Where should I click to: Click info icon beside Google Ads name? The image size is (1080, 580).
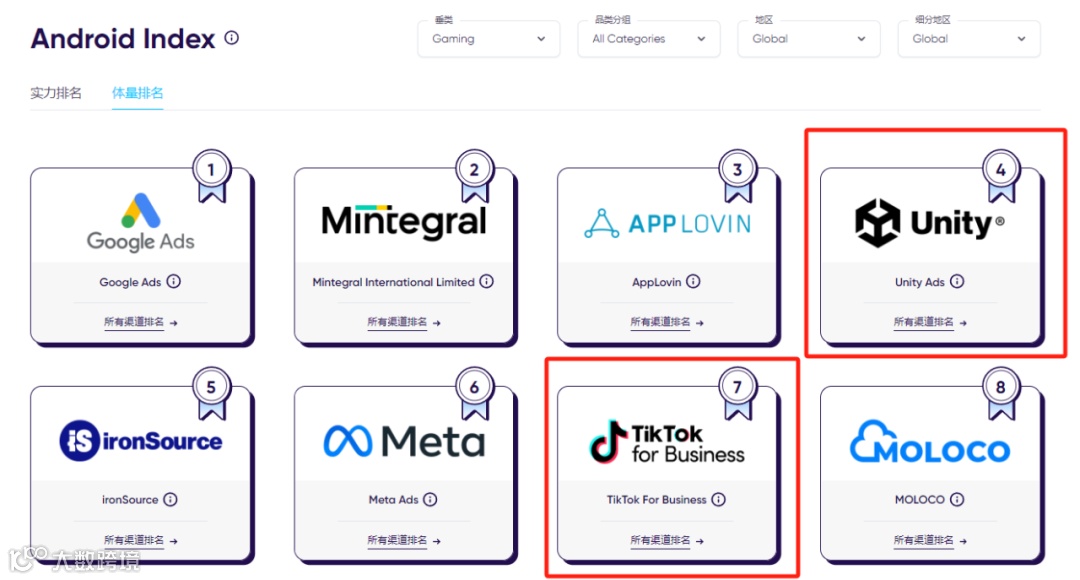pyautogui.click(x=174, y=281)
